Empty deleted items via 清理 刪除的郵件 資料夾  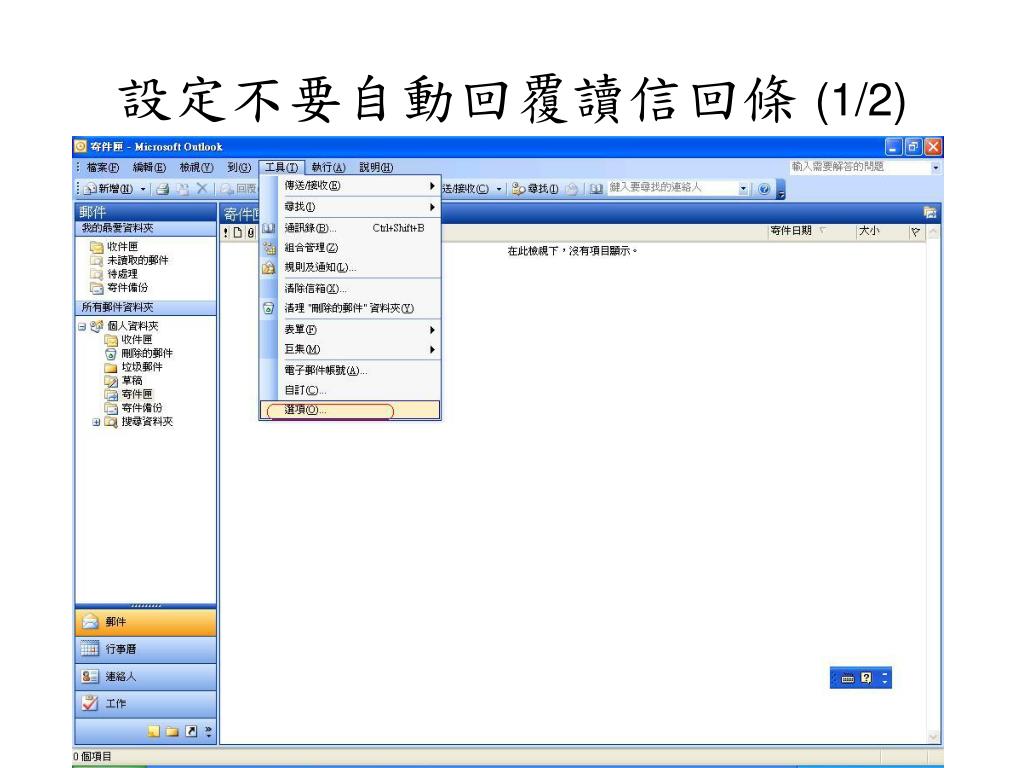350,308
